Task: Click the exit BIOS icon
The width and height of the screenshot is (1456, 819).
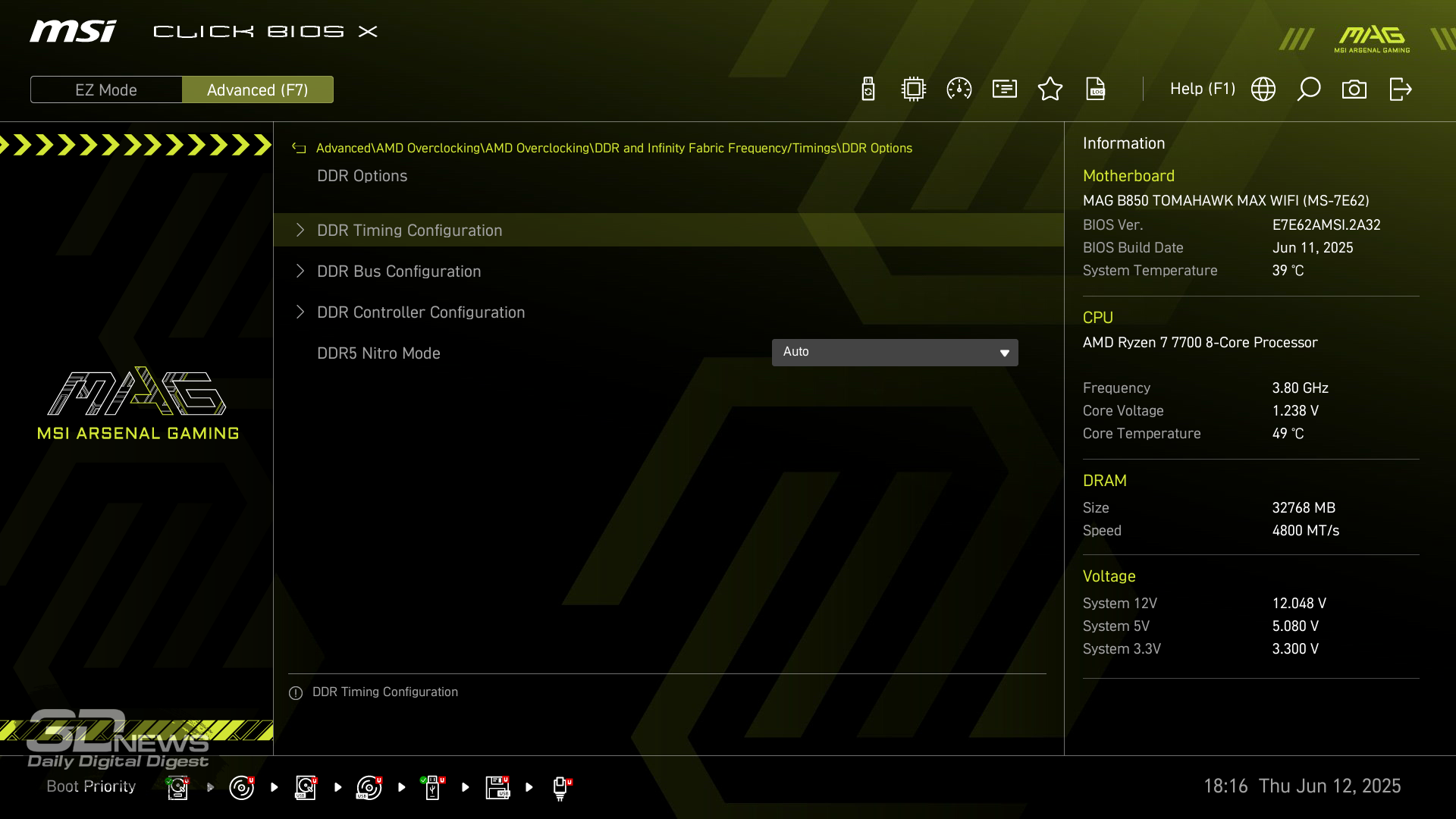Action: (1401, 89)
